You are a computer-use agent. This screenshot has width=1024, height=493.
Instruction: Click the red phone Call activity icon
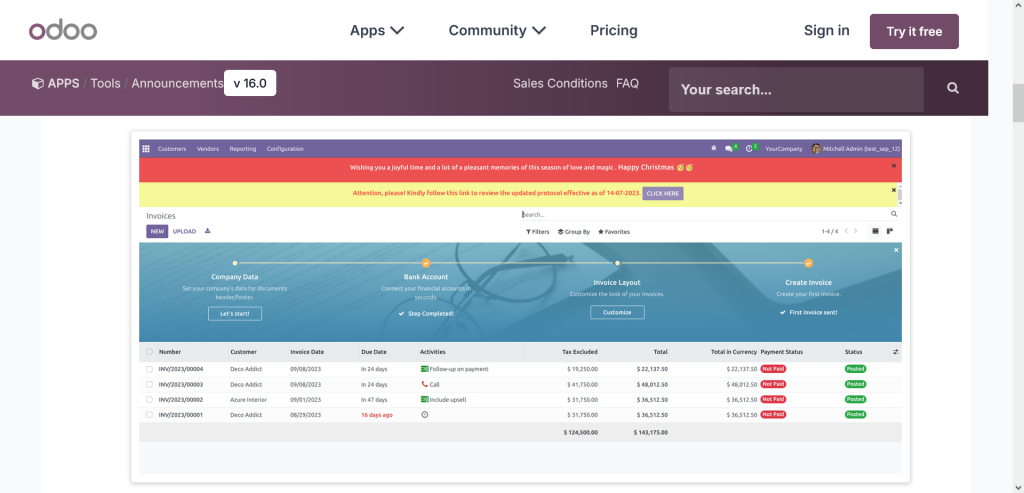[424, 384]
